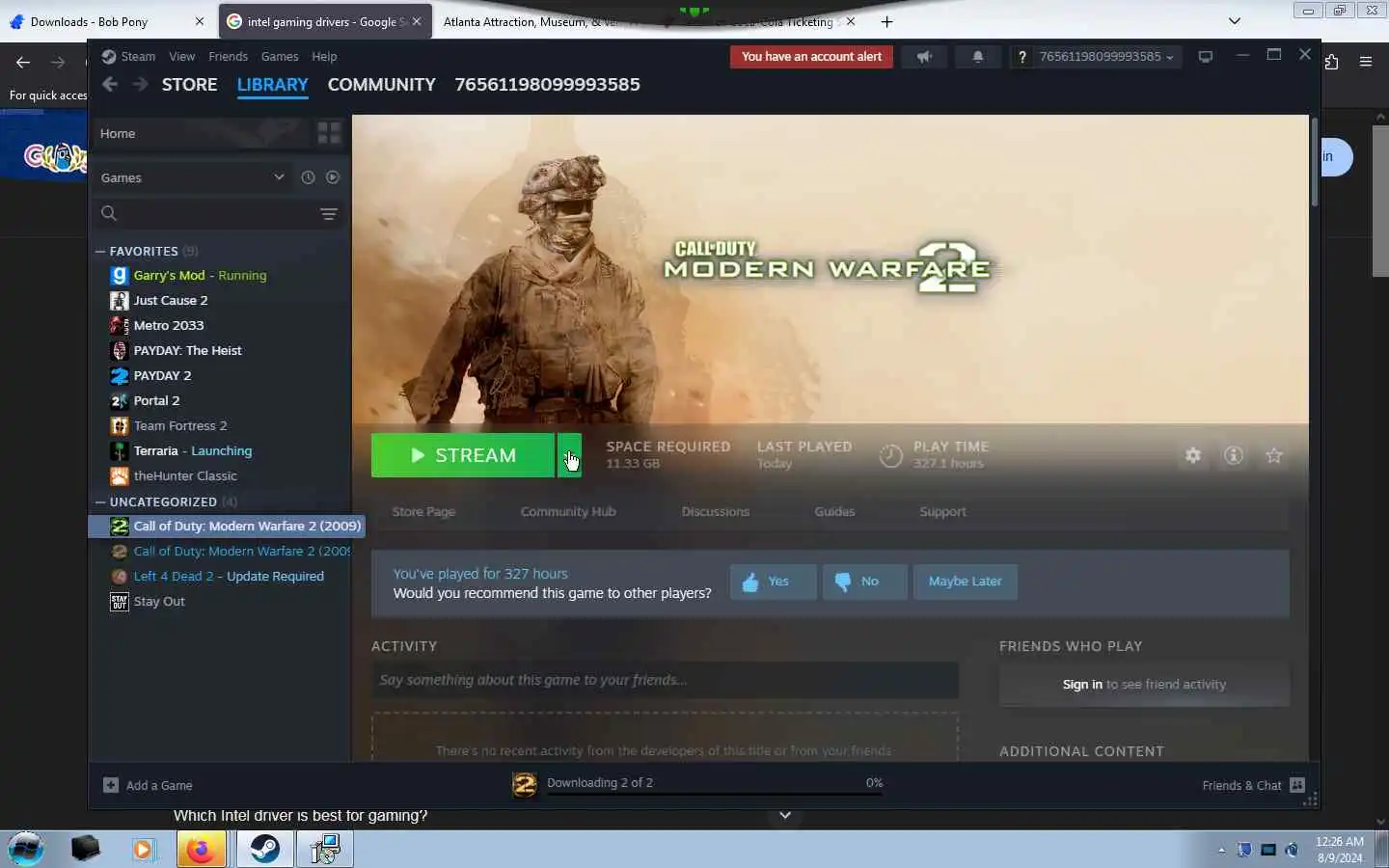The image size is (1389, 868).
Task: Click the Steam logo menu icon
Action: 109,57
